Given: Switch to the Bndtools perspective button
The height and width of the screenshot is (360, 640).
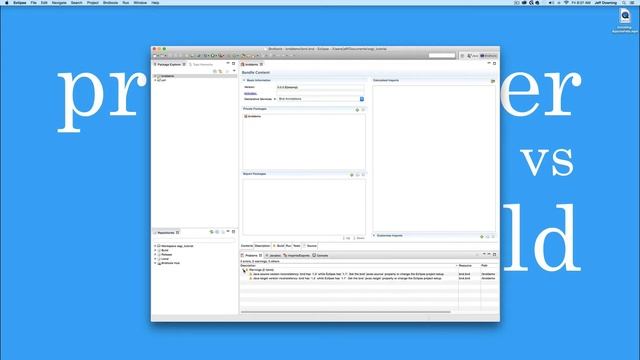Looking at the screenshot, I should tap(489, 56).
